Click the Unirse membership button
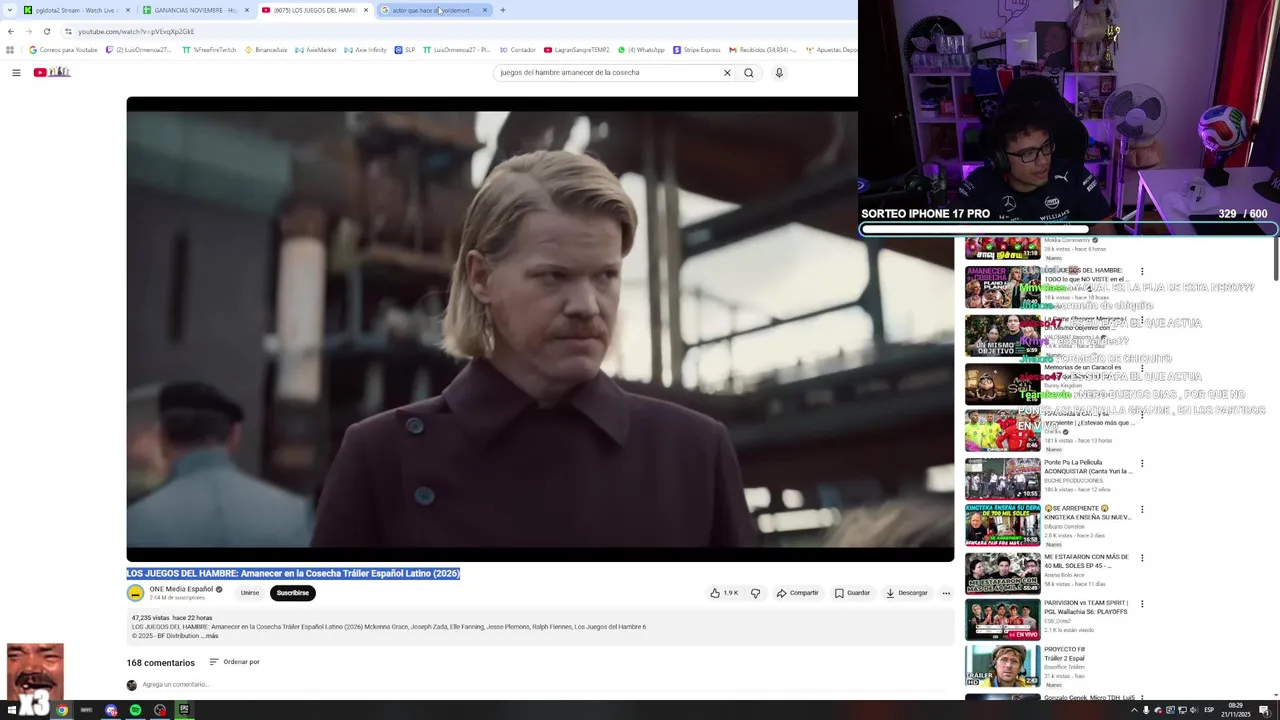The width and height of the screenshot is (1280, 720). point(250,593)
